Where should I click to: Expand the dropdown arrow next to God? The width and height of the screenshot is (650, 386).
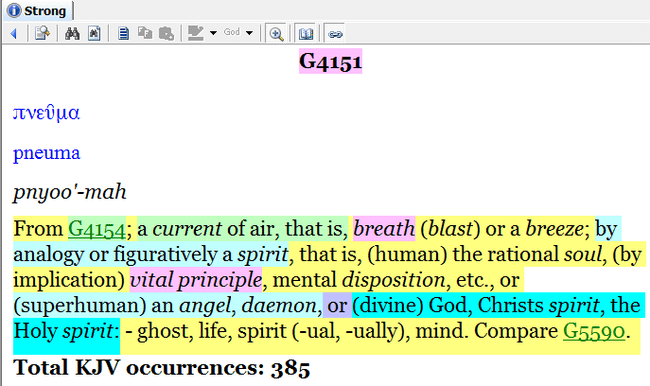(x=249, y=33)
